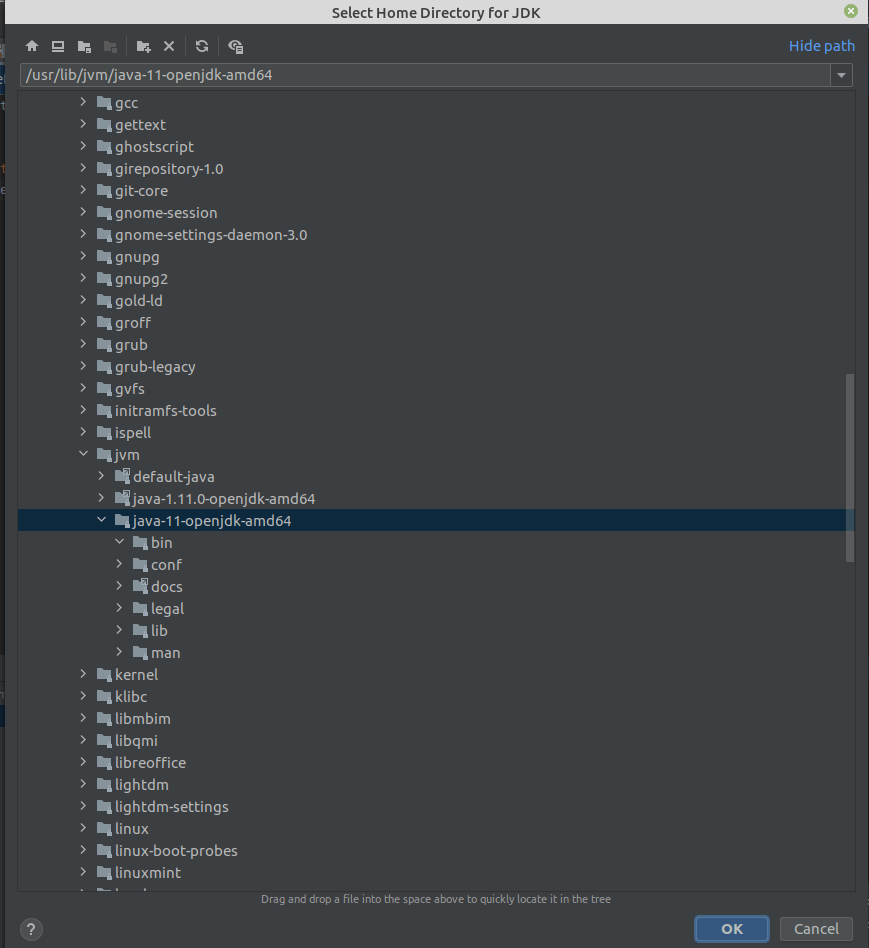Expand the kernel folder chevron
The image size is (869, 948).
pos(83,674)
